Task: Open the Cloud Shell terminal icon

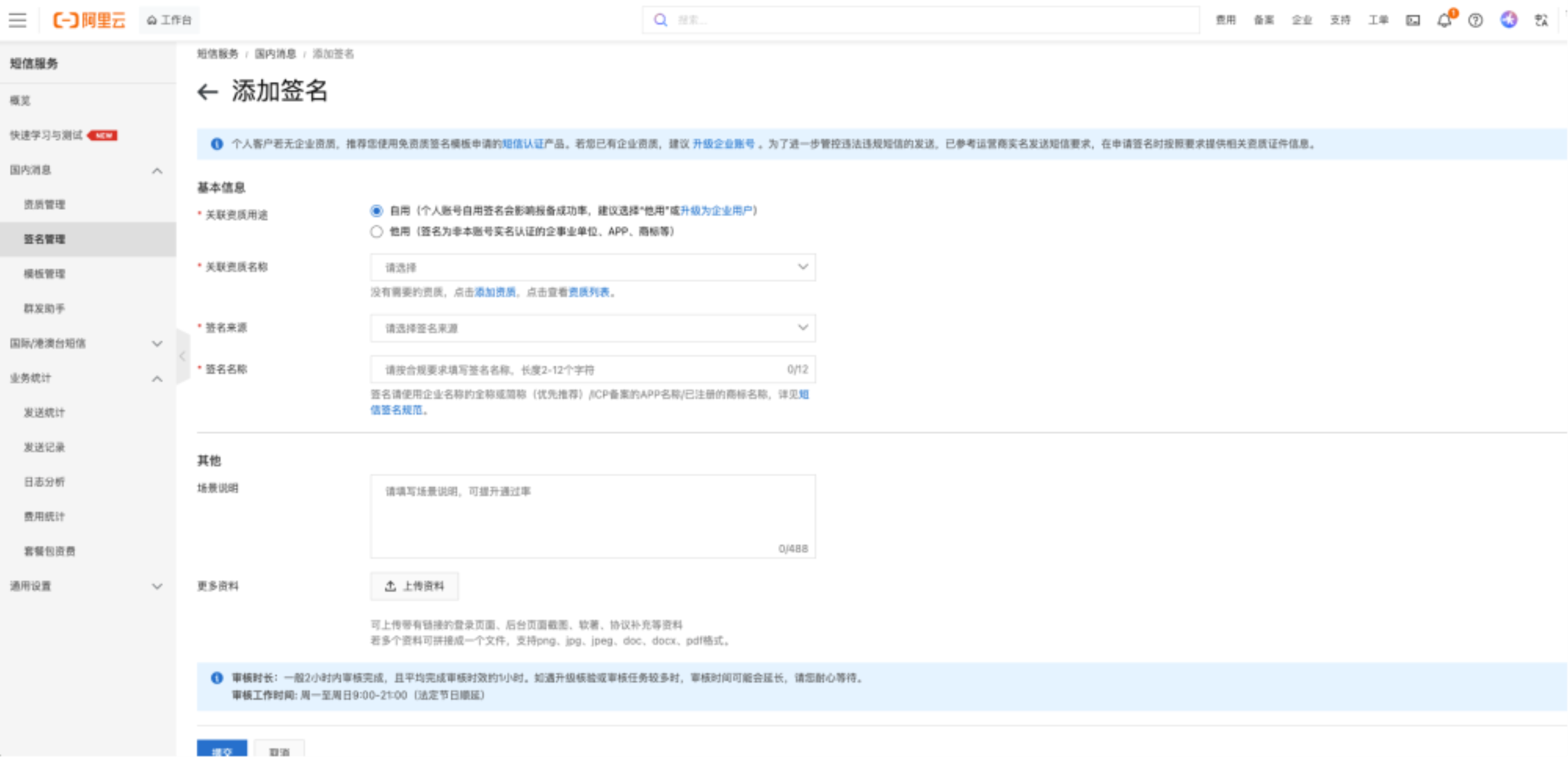Action: (x=1413, y=20)
